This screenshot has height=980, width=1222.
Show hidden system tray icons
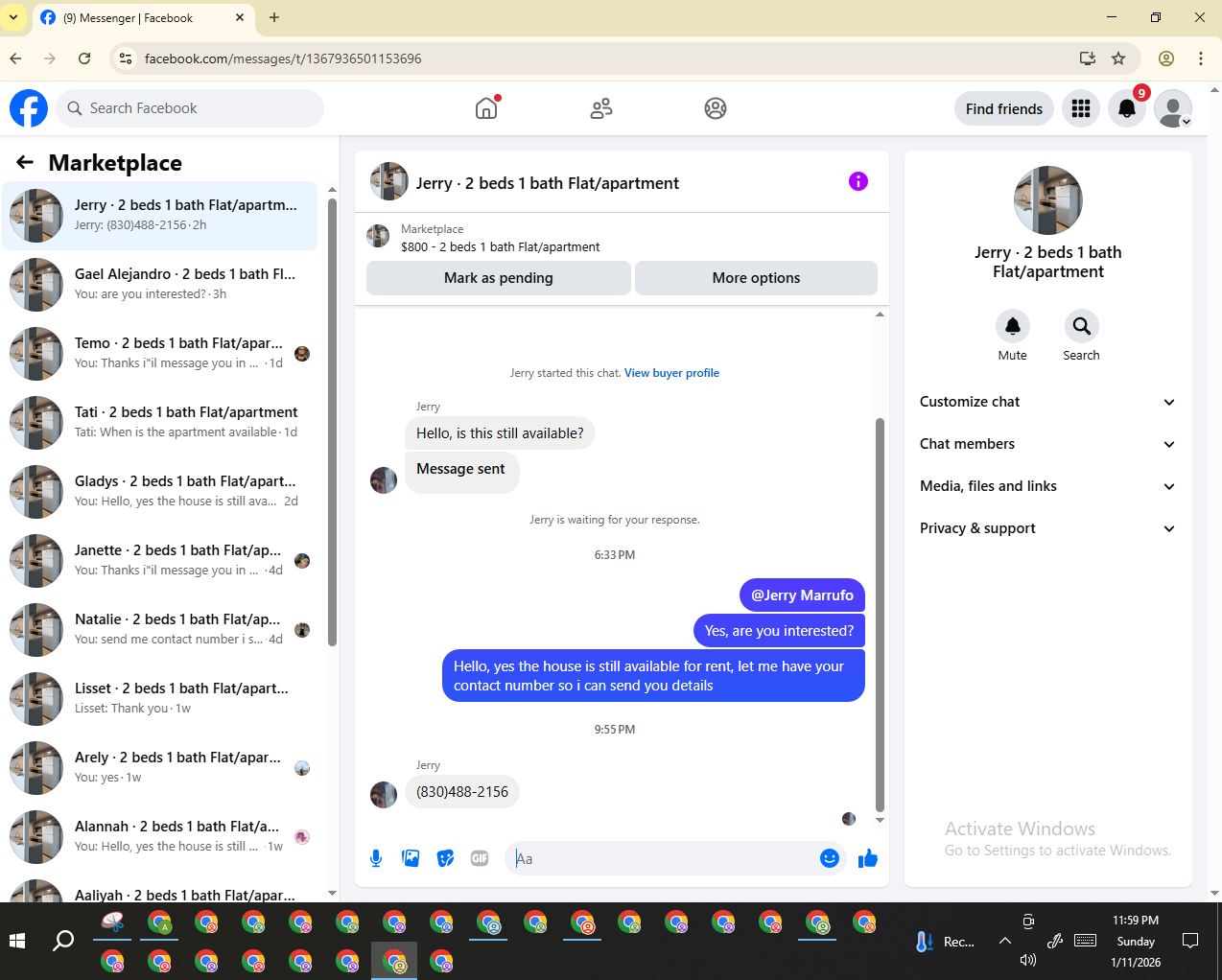tap(1005, 941)
